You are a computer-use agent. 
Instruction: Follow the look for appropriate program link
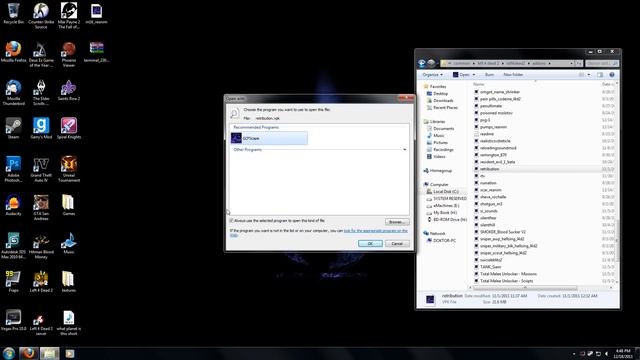(x=376, y=231)
